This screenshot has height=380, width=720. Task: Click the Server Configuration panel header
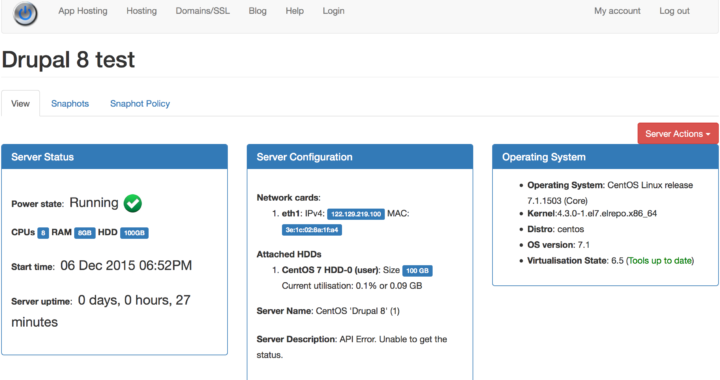(x=360, y=157)
